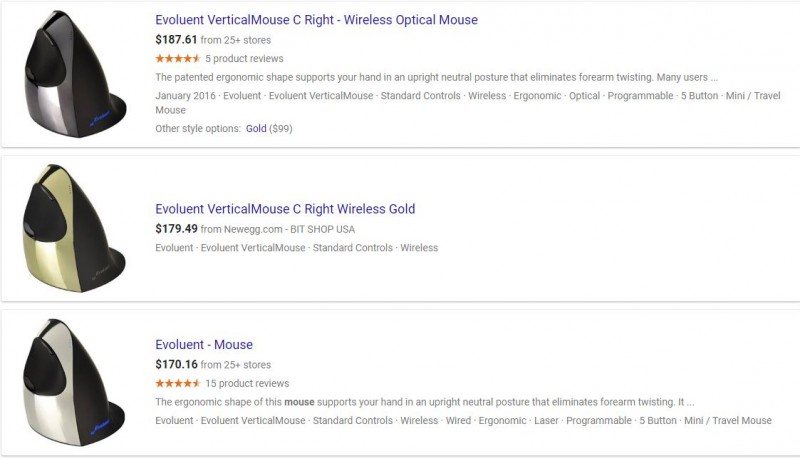Open Evoluent VerticalMouse C Right Wireless Gold link
This screenshot has height=459, width=800.
(285, 209)
